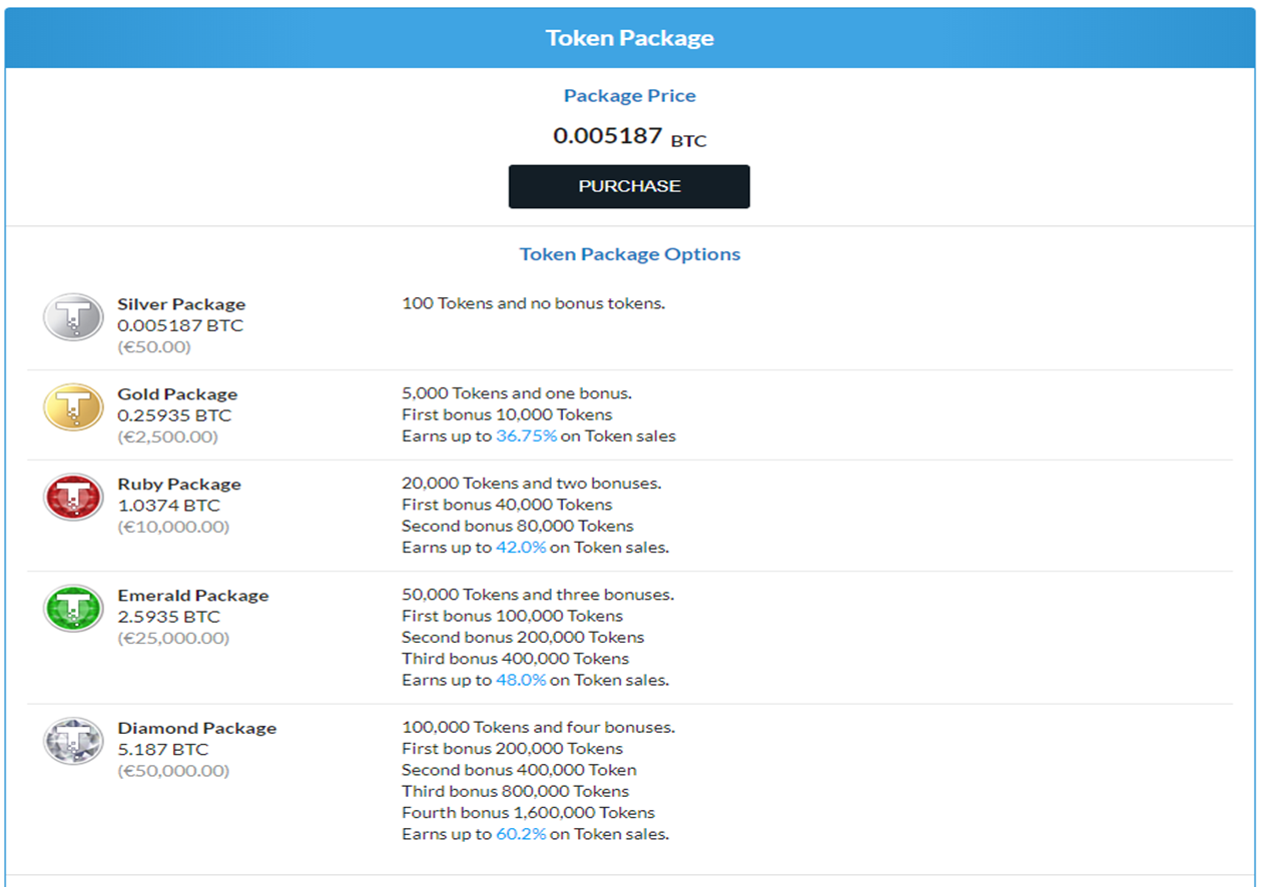Select the Diamond Package title
Viewport: 1261px width, 887px height.
click(197, 728)
